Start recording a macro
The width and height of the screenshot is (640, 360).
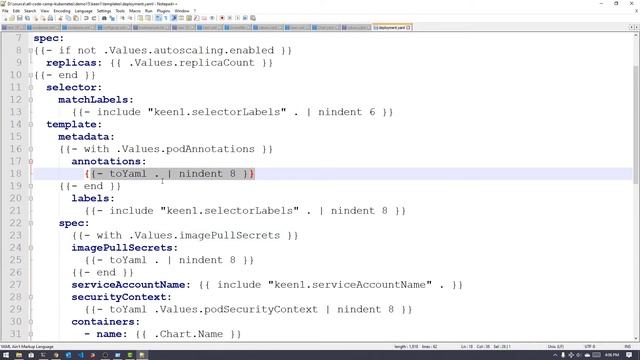(222, 18)
